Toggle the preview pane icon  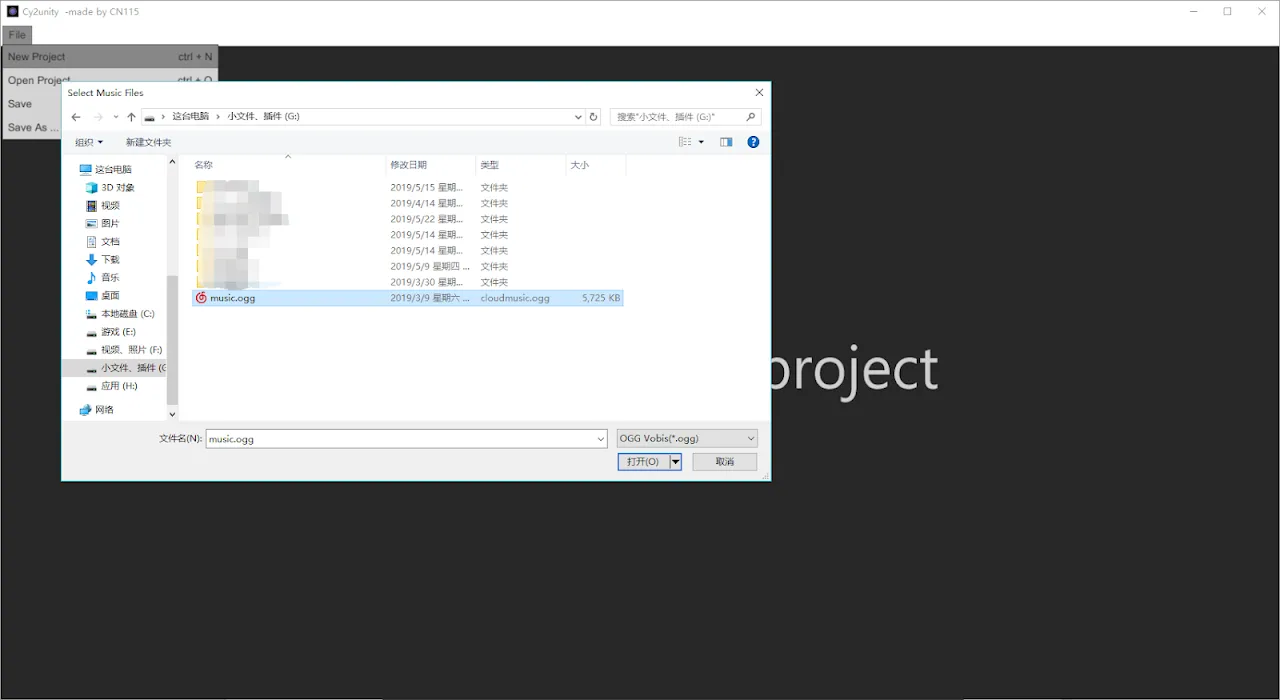point(726,142)
